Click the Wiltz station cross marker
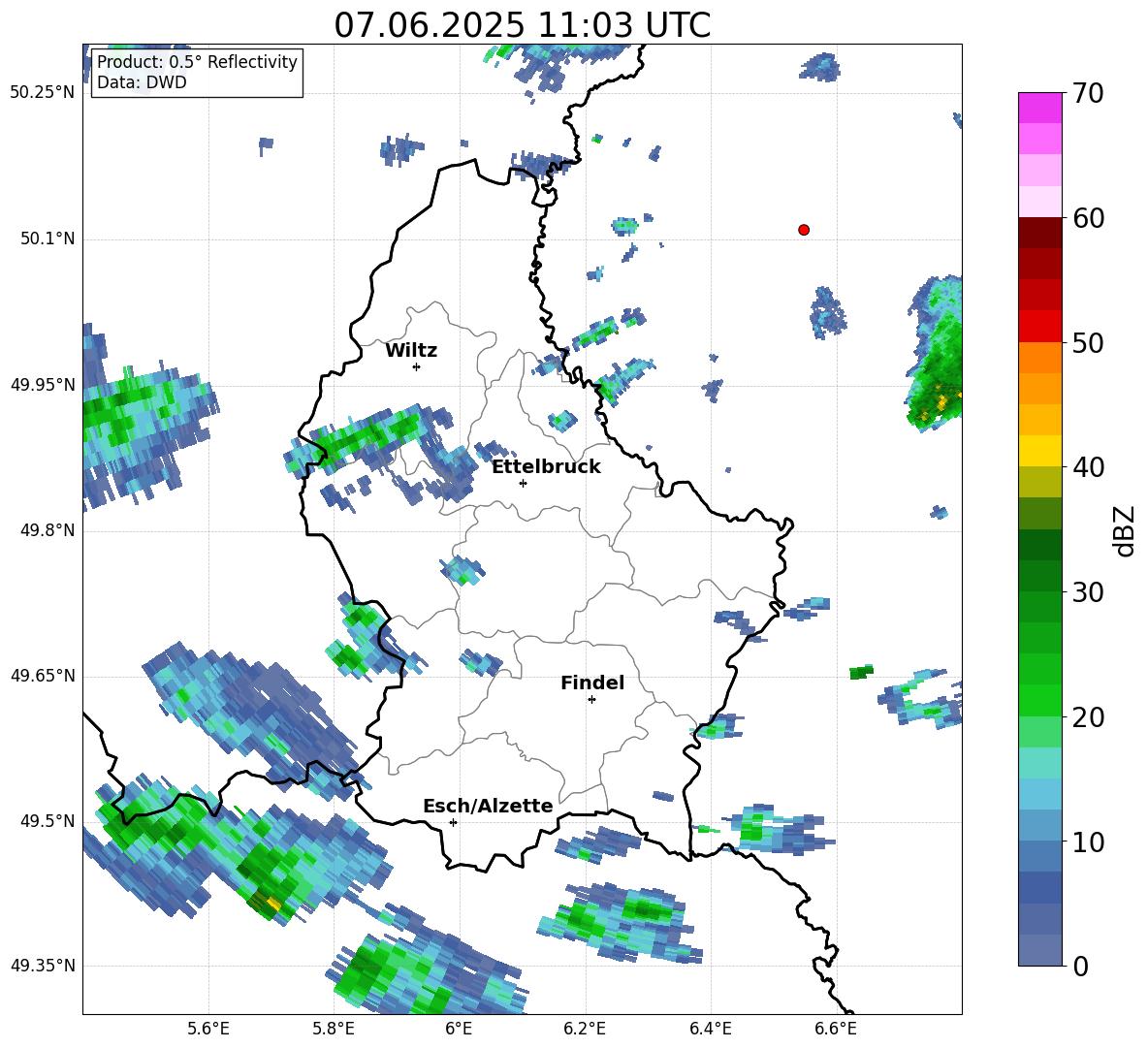1148x1048 pixels. tap(417, 366)
